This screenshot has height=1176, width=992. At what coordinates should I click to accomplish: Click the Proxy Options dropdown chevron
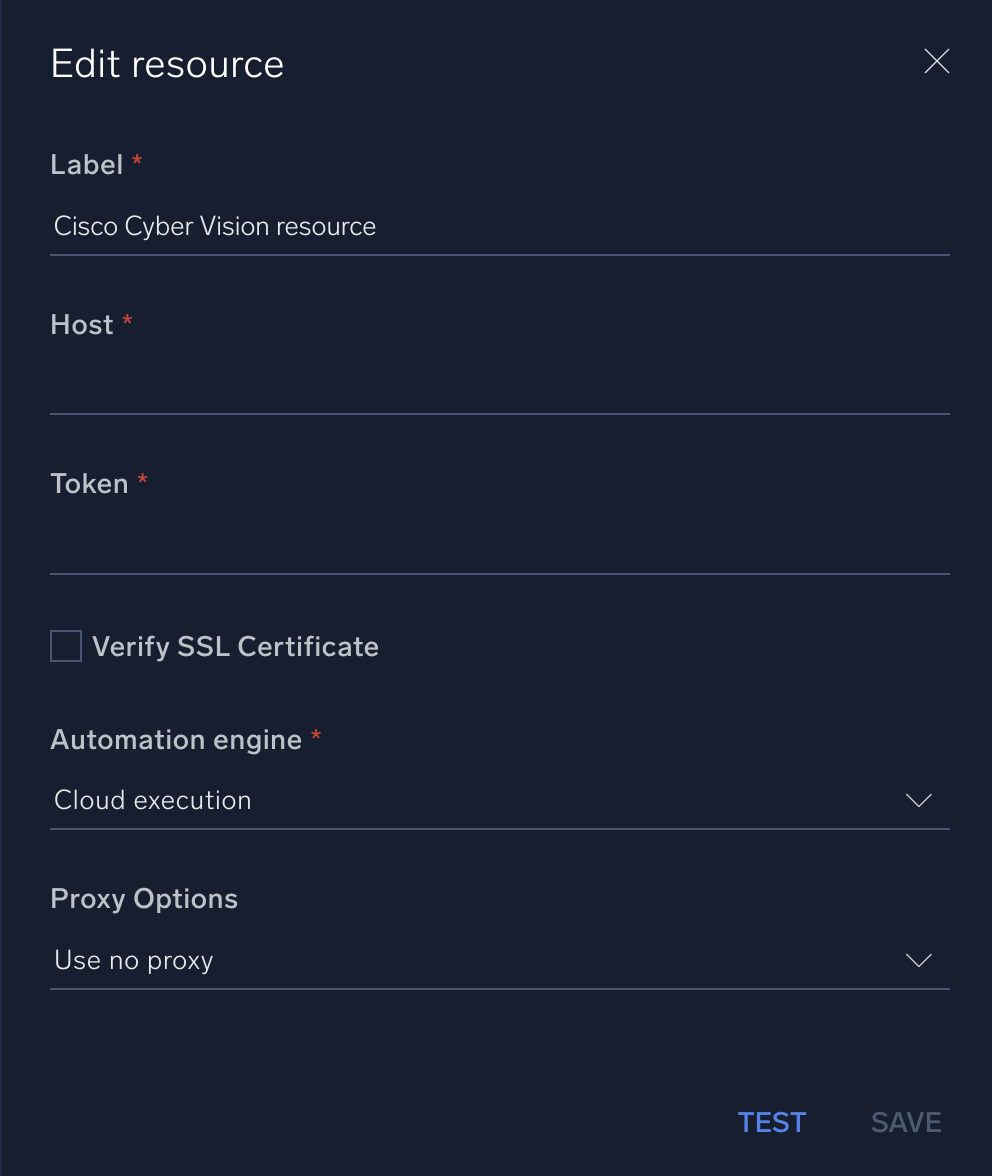(919, 960)
